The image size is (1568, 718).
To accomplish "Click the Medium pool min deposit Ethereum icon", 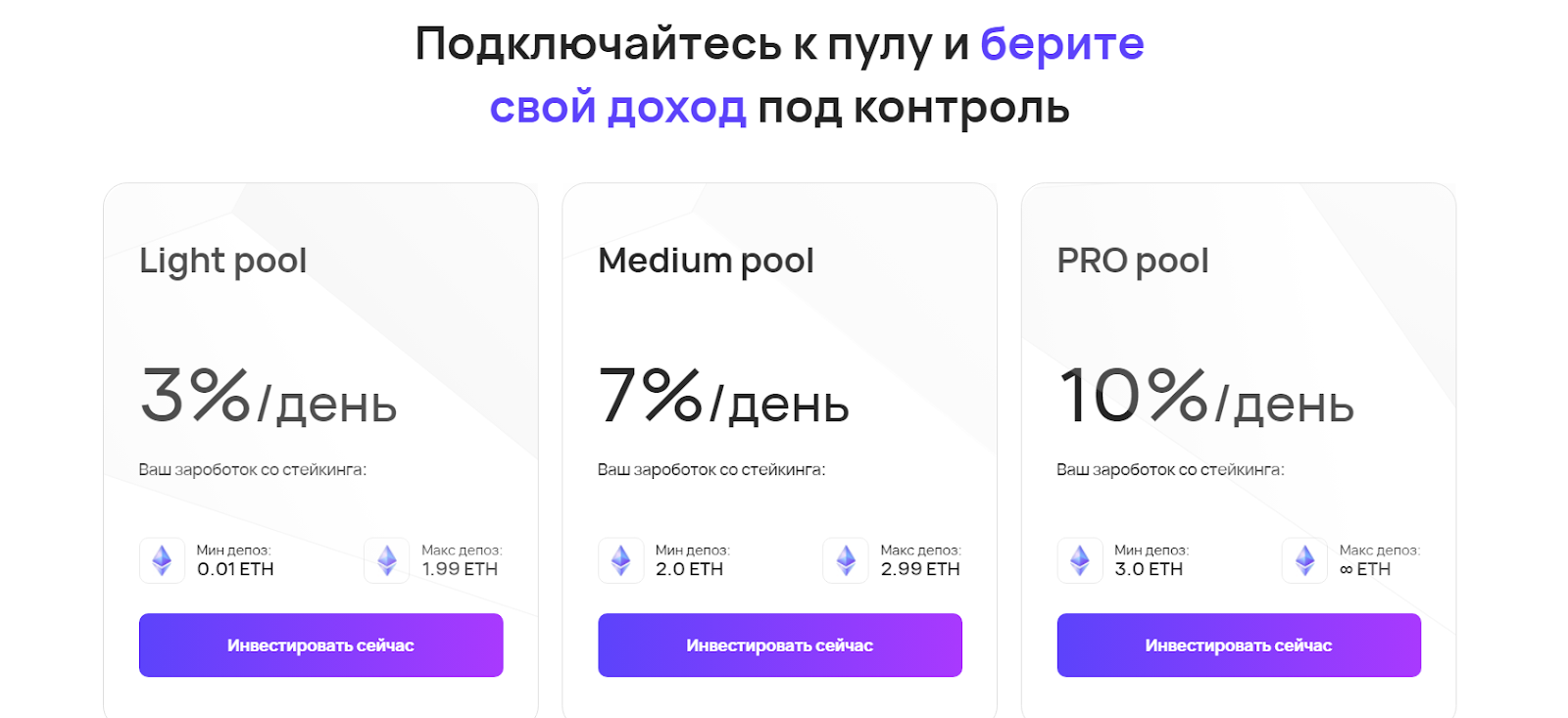I will [620, 560].
